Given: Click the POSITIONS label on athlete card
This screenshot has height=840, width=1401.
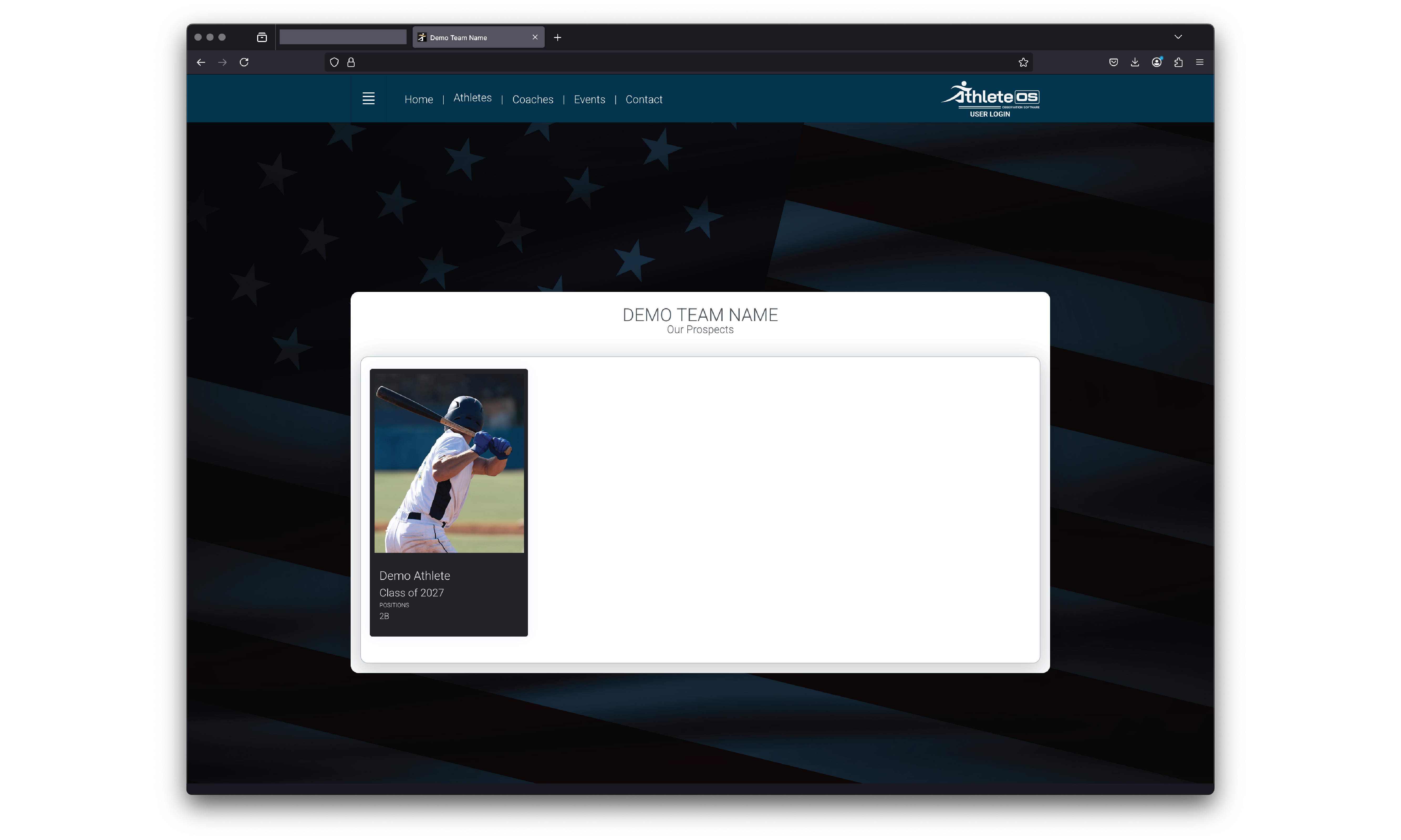Looking at the screenshot, I should [394, 605].
